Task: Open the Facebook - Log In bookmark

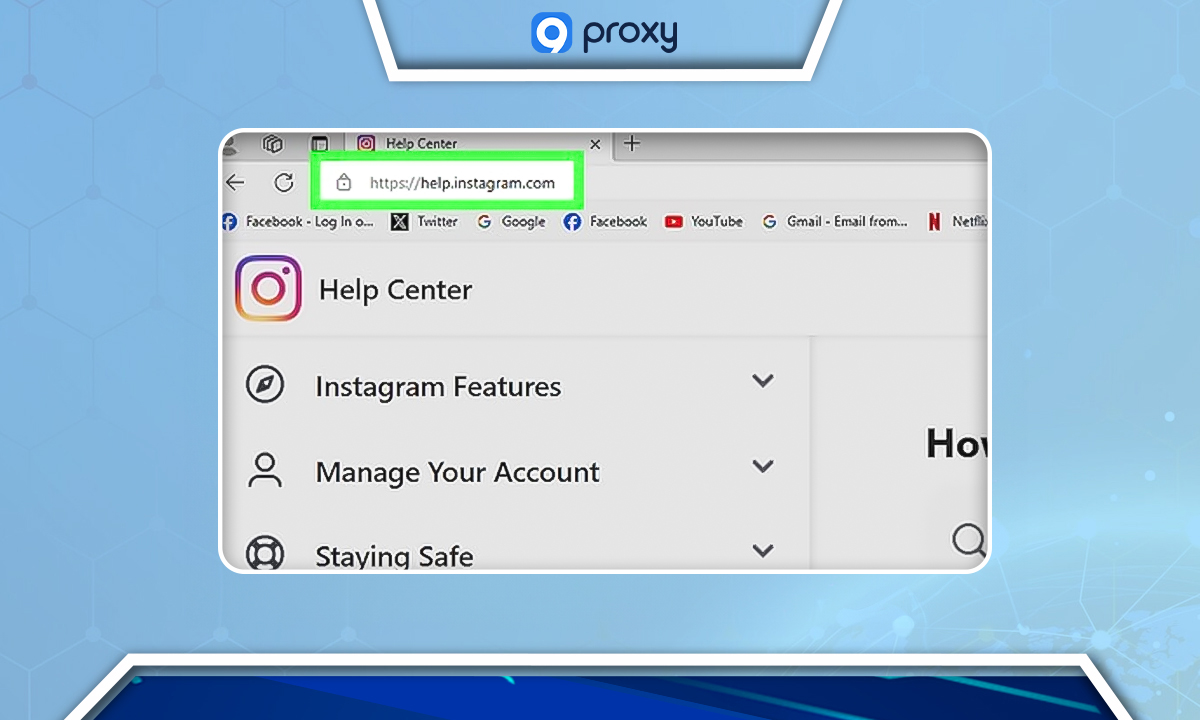Action: 300,221
